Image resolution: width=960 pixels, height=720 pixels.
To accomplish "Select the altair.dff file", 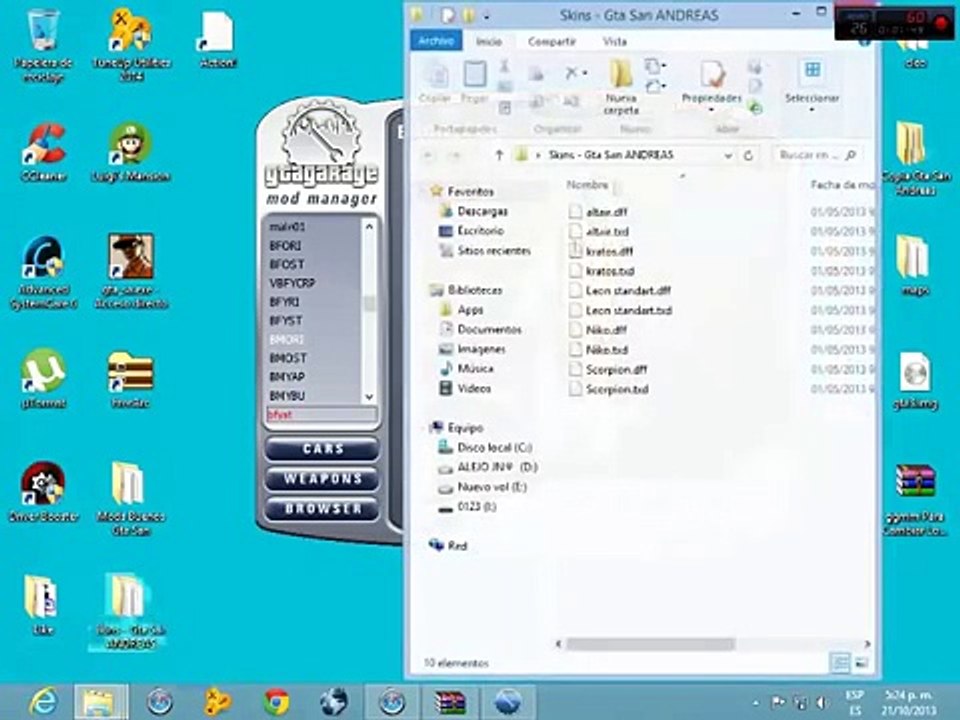I will pyautogui.click(x=606, y=212).
